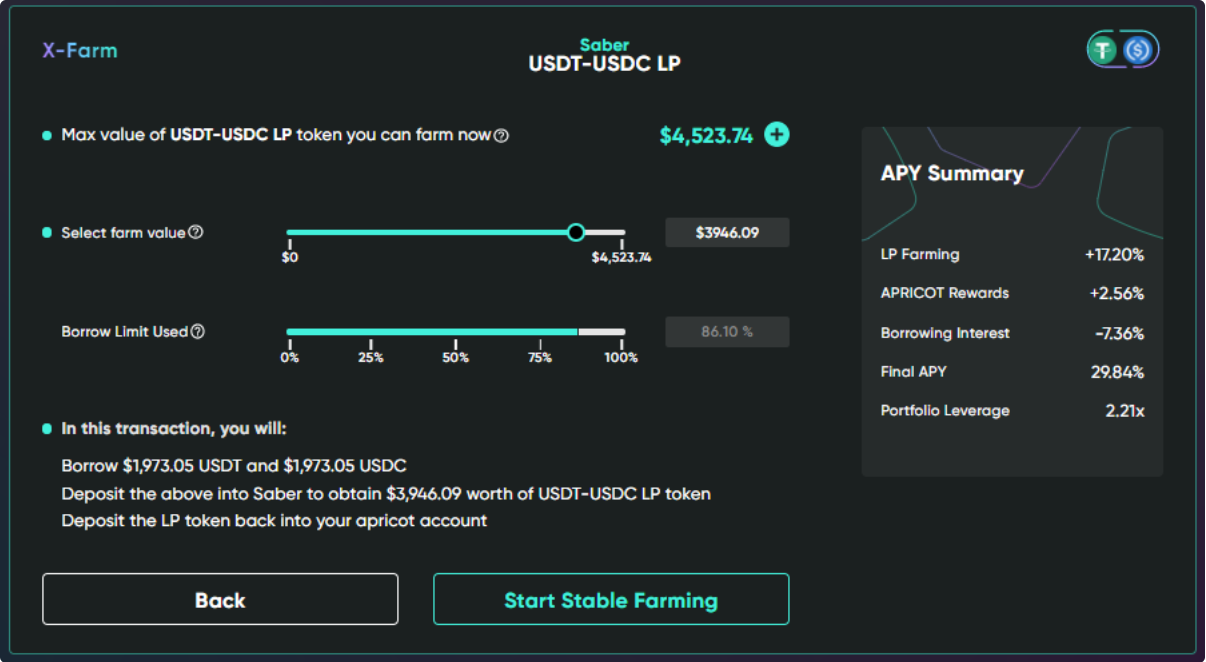Click the USDC token icon in header
1206x662 pixels.
(x=1138, y=50)
